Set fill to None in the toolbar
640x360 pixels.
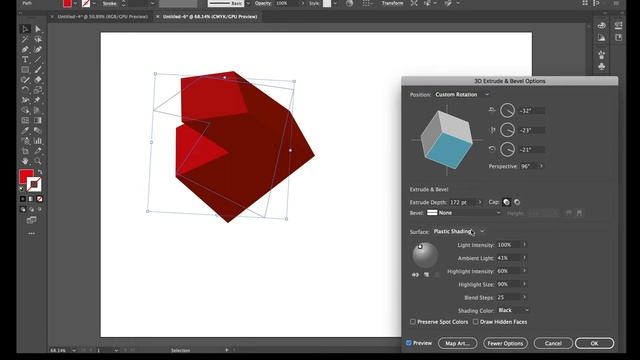[x=40, y=199]
